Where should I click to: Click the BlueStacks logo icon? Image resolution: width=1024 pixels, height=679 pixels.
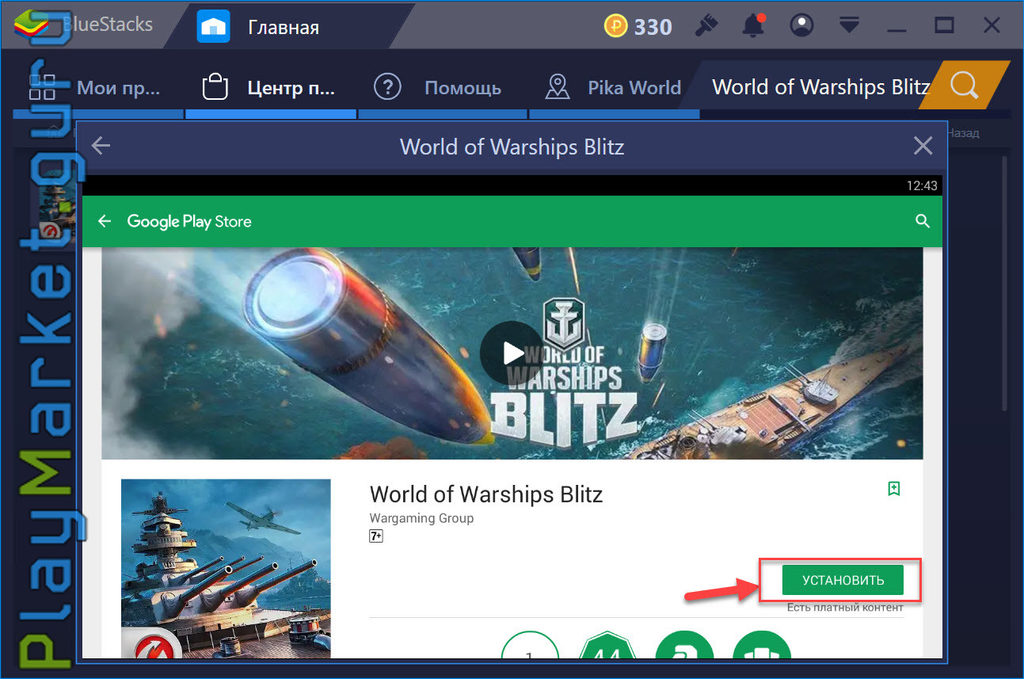[31, 24]
